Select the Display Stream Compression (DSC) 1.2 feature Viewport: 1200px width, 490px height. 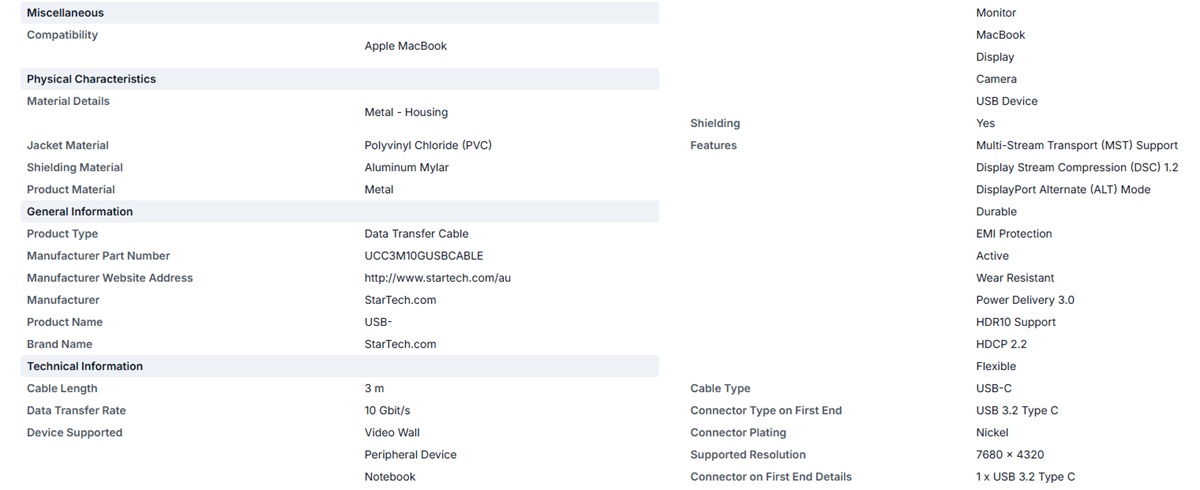pyautogui.click(x=1077, y=168)
